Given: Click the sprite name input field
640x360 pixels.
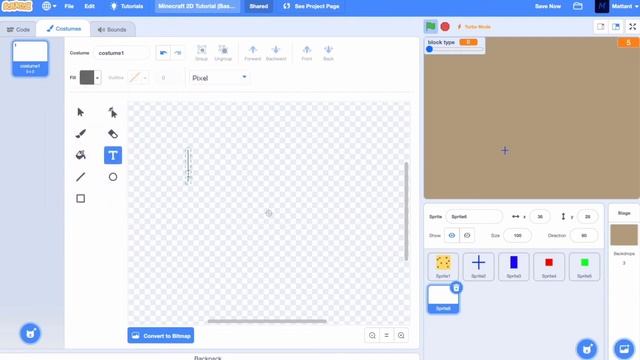Looking at the screenshot, I should tap(474, 216).
